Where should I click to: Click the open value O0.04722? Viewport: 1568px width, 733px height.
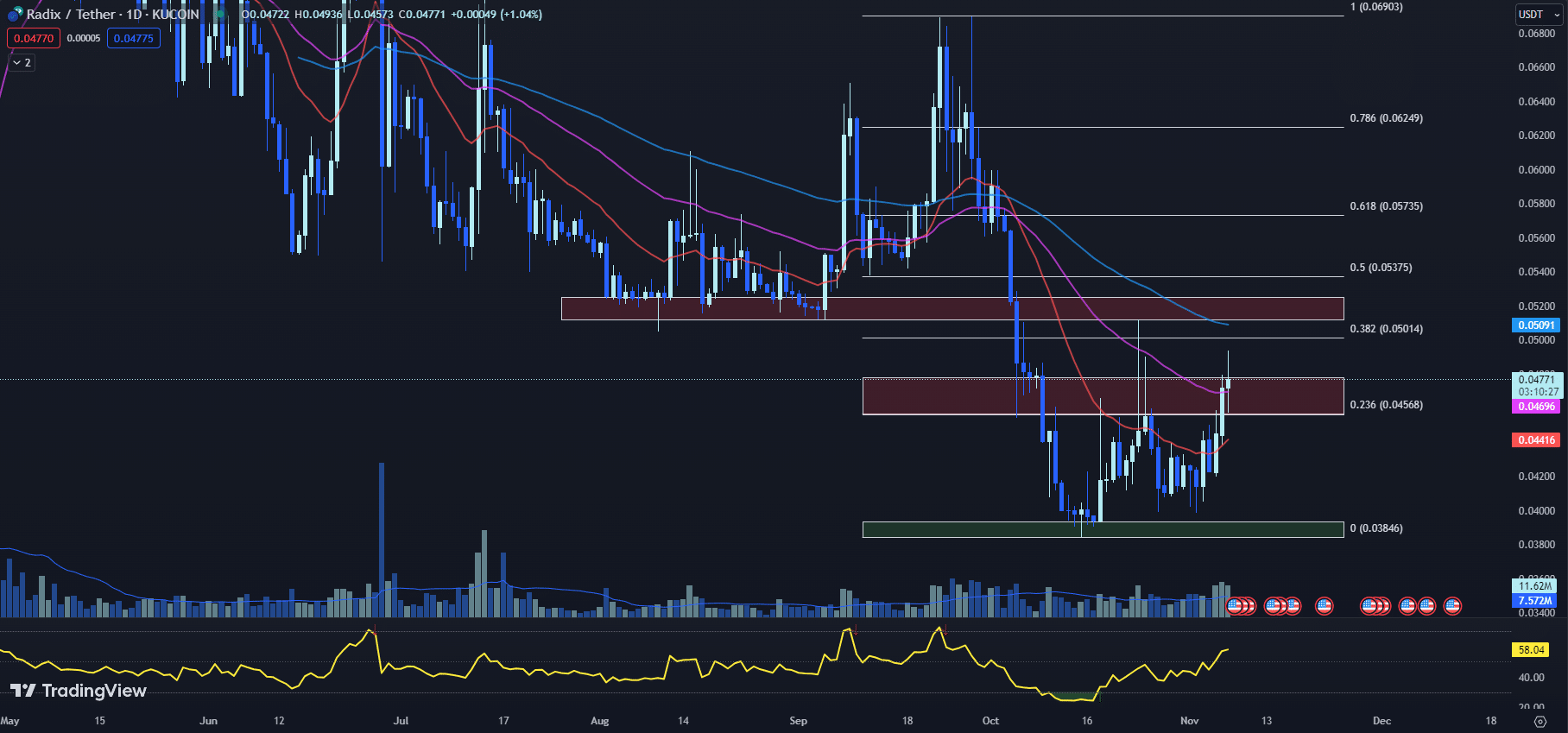[x=265, y=15]
